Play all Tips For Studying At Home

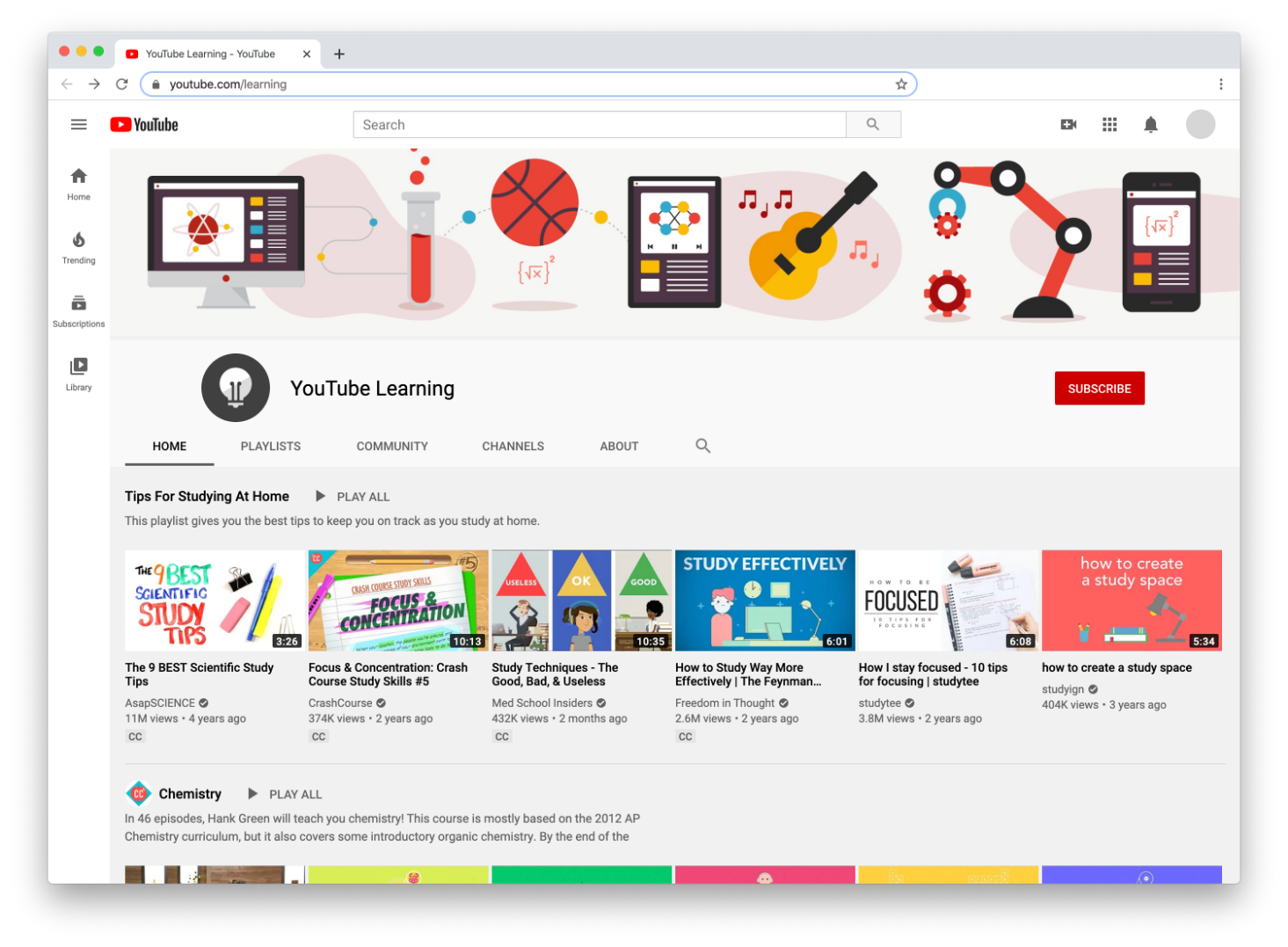(353, 497)
